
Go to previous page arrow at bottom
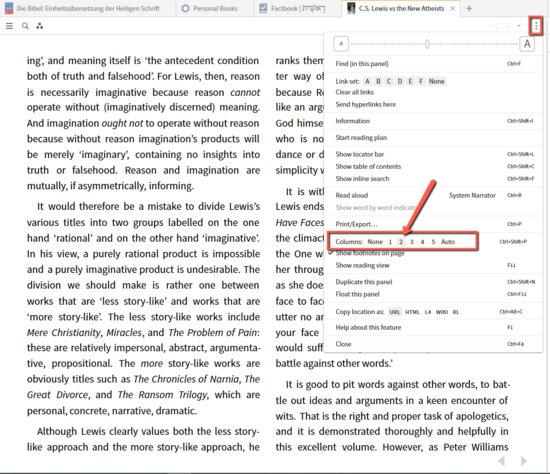tap(502, 461)
